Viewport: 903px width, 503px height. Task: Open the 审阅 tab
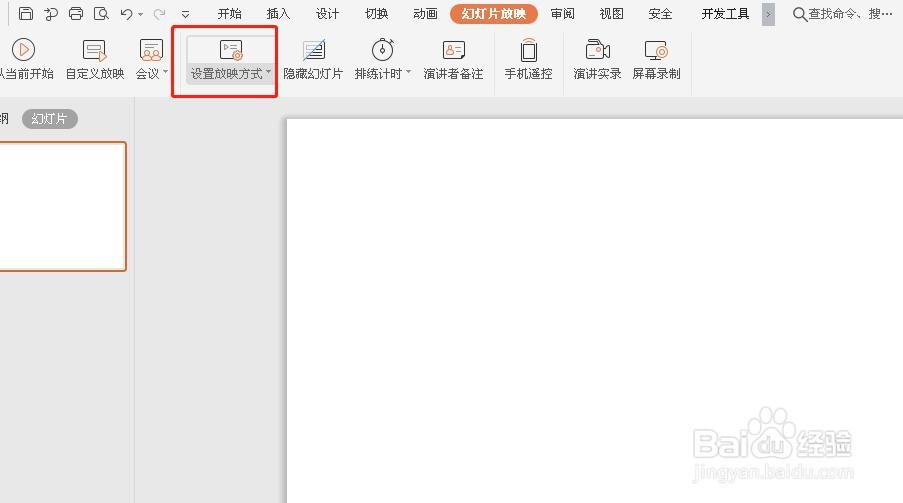pos(563,14)
